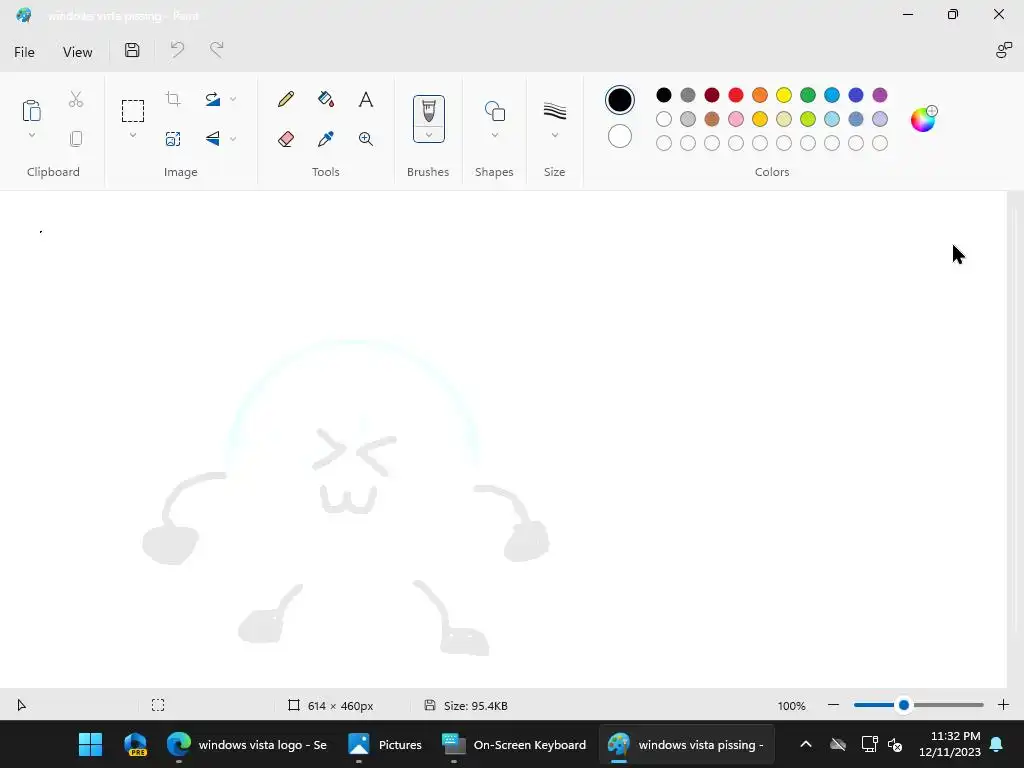Click the Shapes gallery icon

point(494,111)
